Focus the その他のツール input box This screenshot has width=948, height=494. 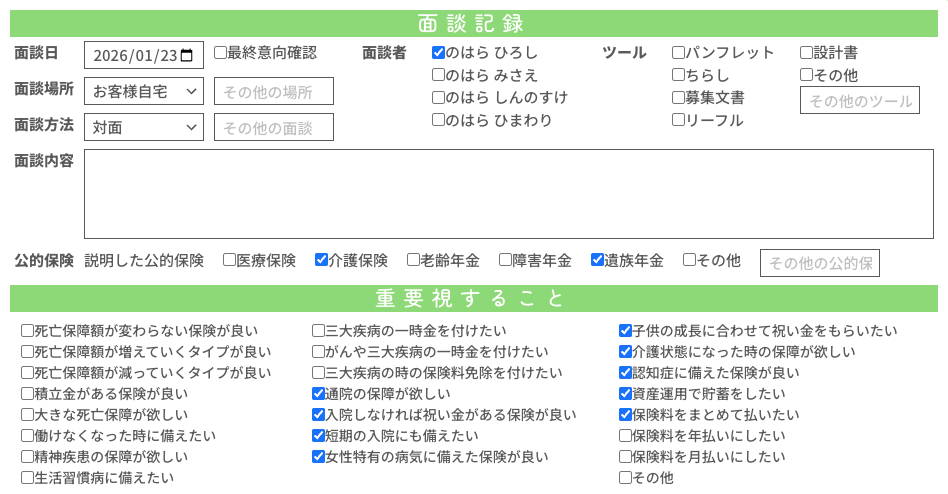click(x=859, y=100)
